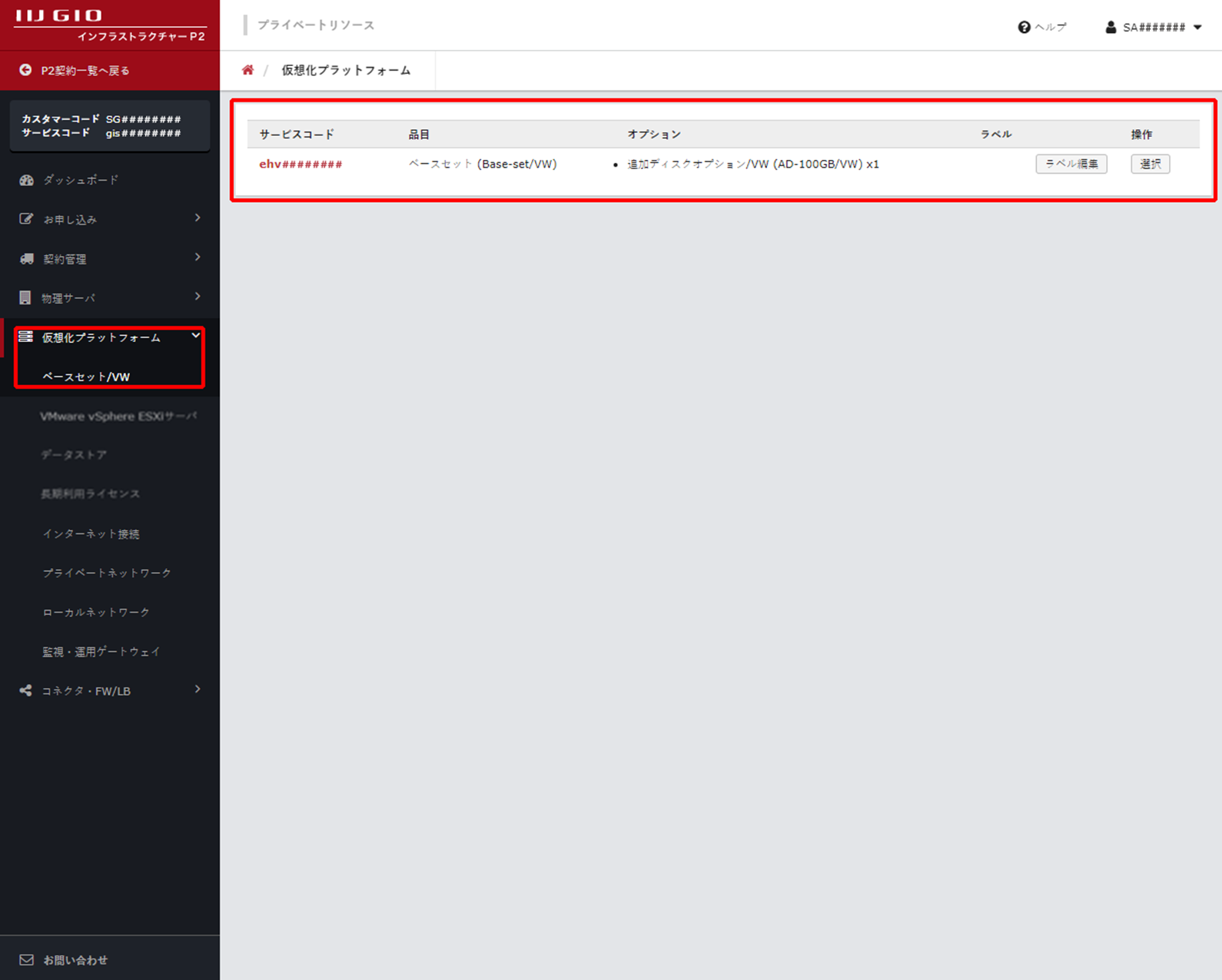Click ベースセット (Base-set/VW) cell
The image size is (1222, 980).
pos(483,164)
